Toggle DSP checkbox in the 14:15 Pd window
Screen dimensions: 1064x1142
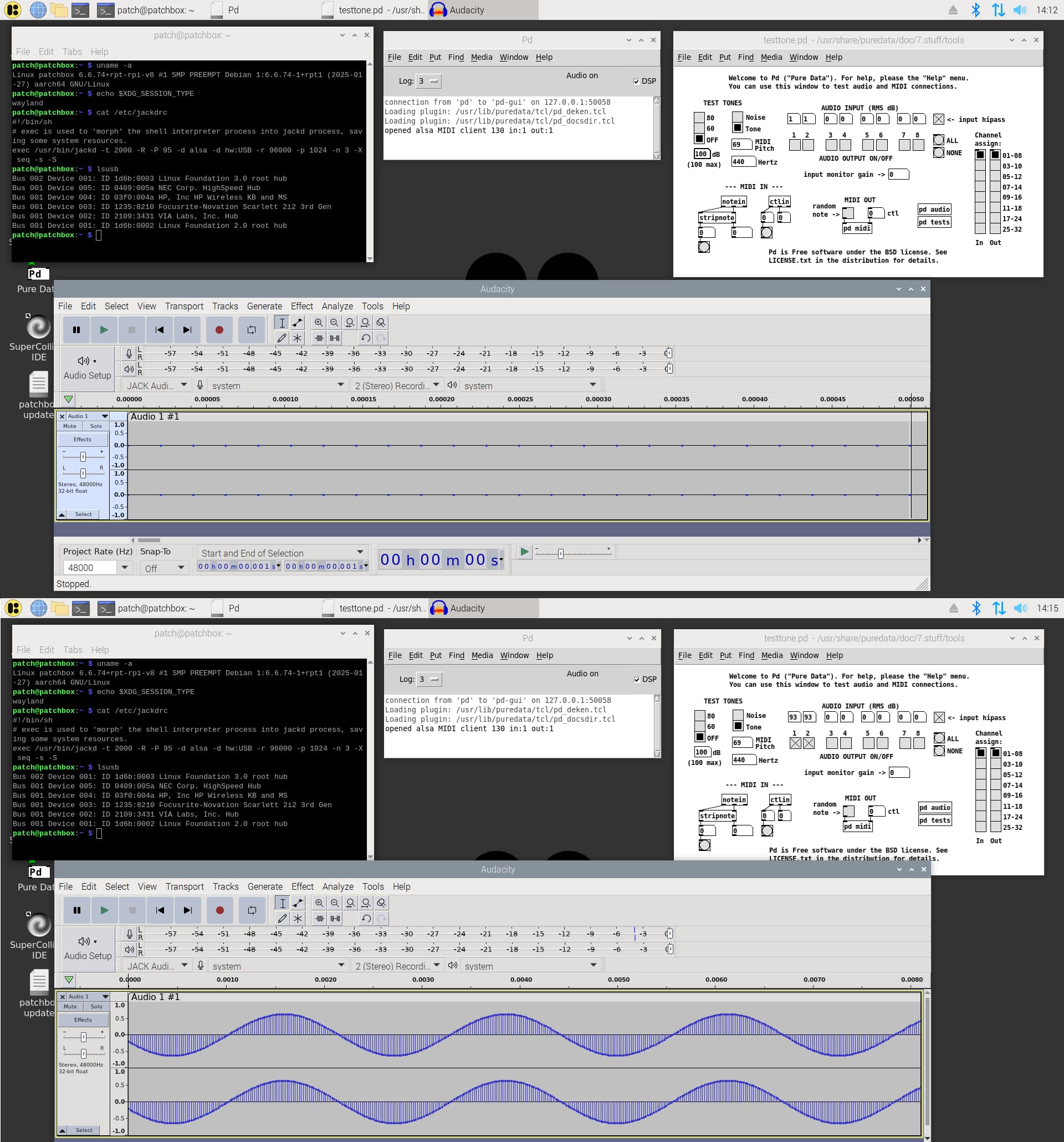637,680
